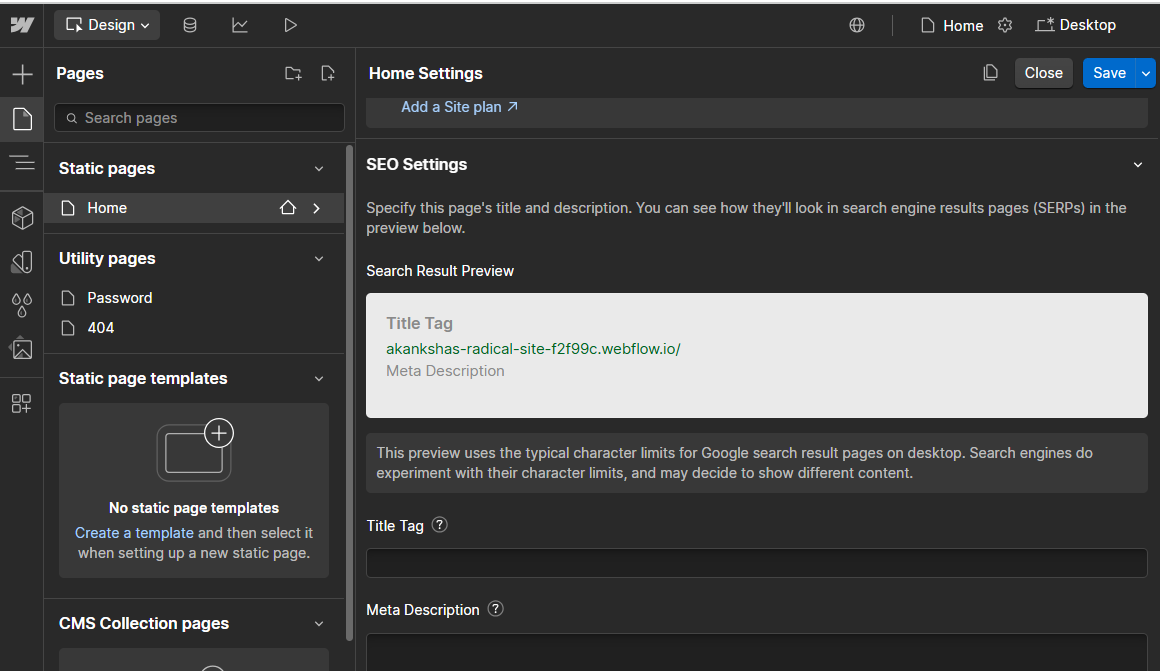
Task: Collapse the SEO Settings section
Action: click(1137, 164)
